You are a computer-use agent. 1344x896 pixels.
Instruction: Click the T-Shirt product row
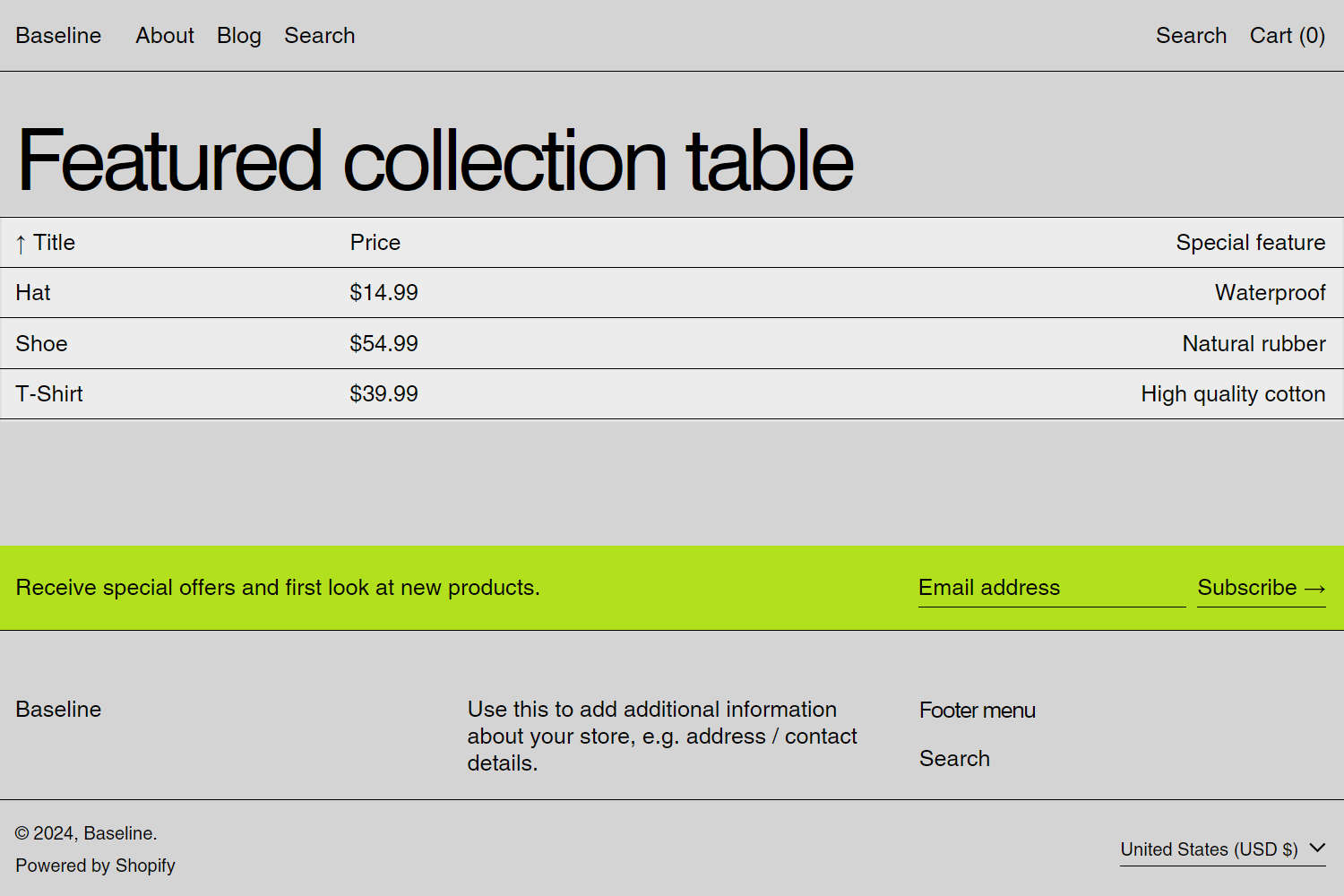(49, 393)
